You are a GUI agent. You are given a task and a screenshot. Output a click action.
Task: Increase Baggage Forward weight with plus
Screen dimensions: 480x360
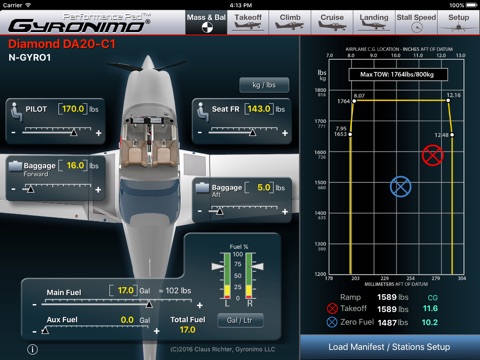click(x=98, y=190)
